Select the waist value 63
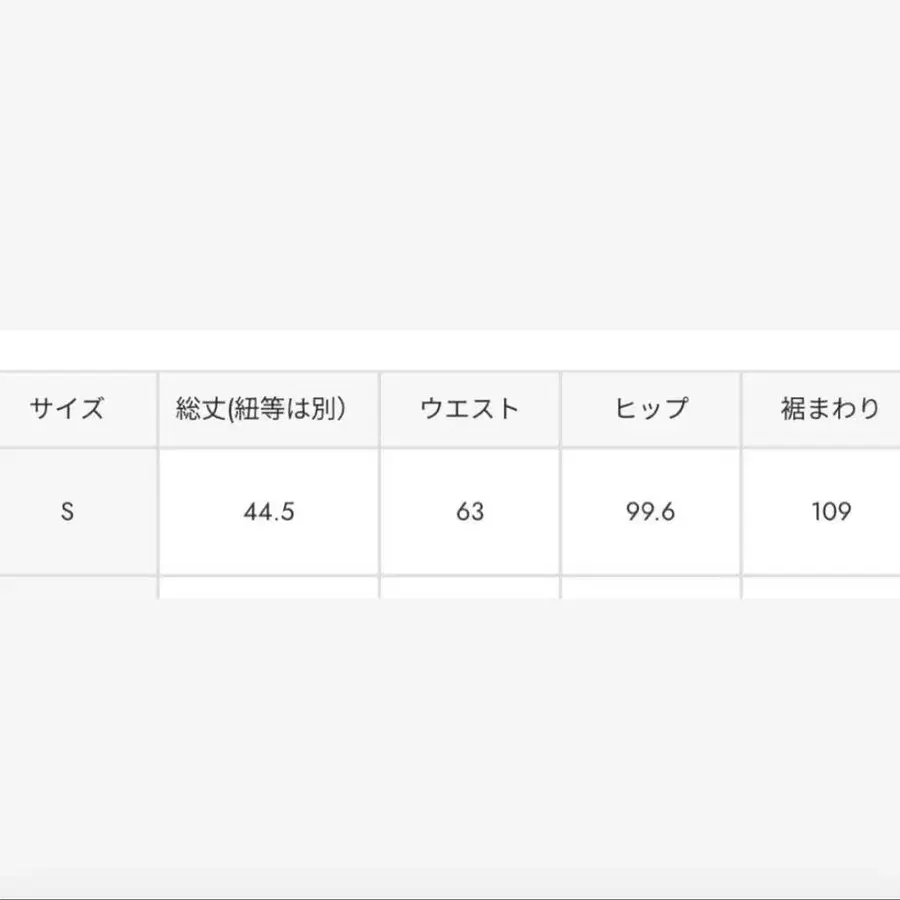 tap(469, 511)
